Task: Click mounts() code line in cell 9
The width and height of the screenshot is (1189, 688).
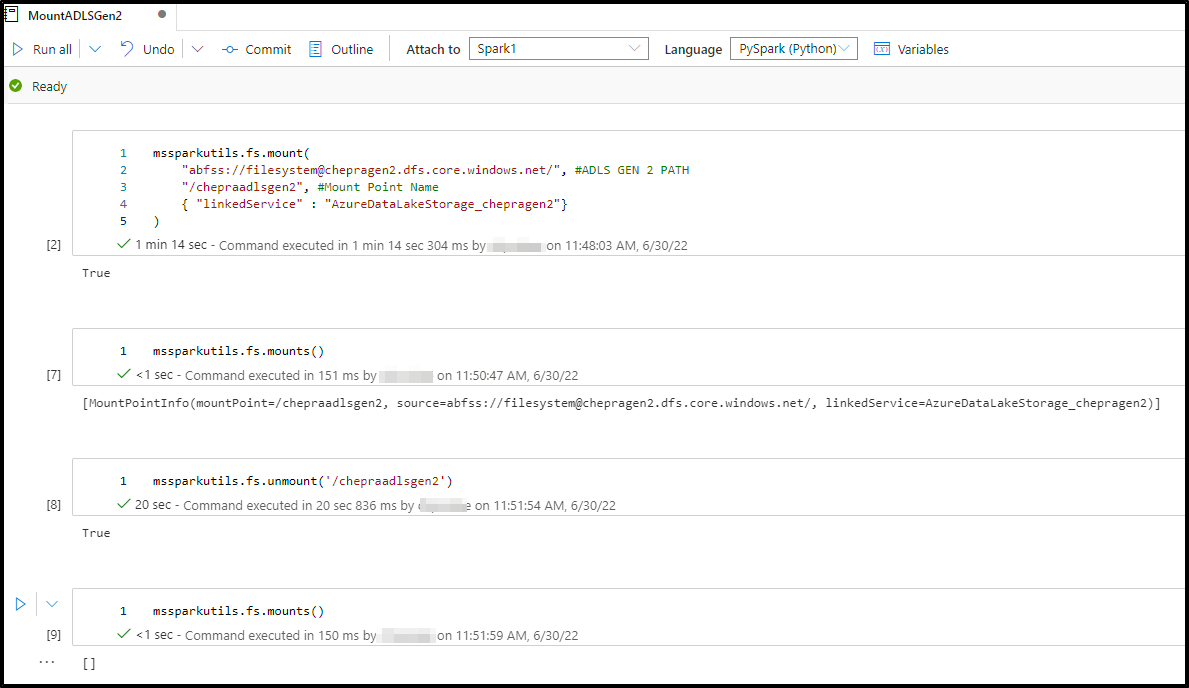Action: click(x=238, y=611)
